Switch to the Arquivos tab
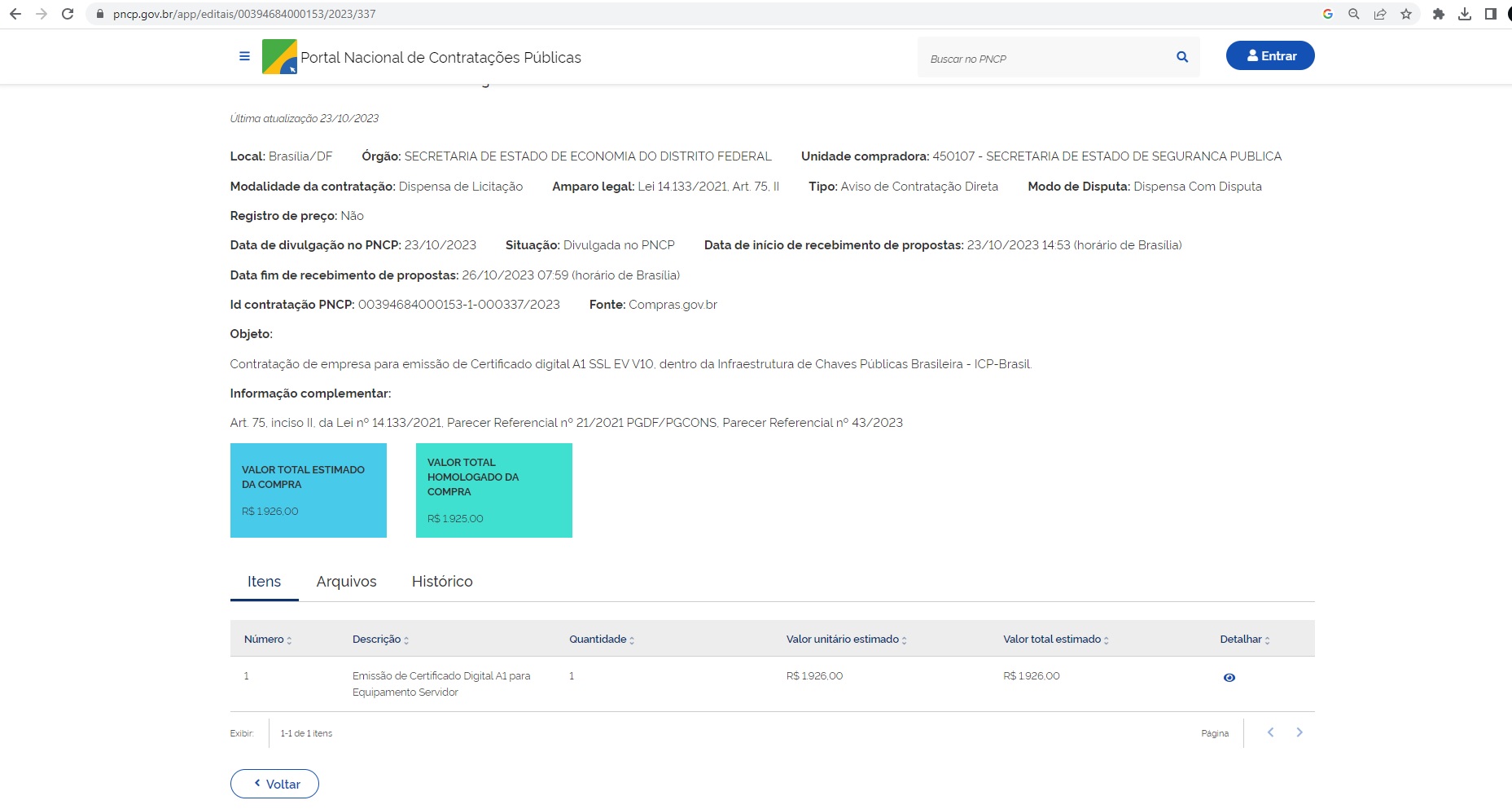 (x=346, y=582)
